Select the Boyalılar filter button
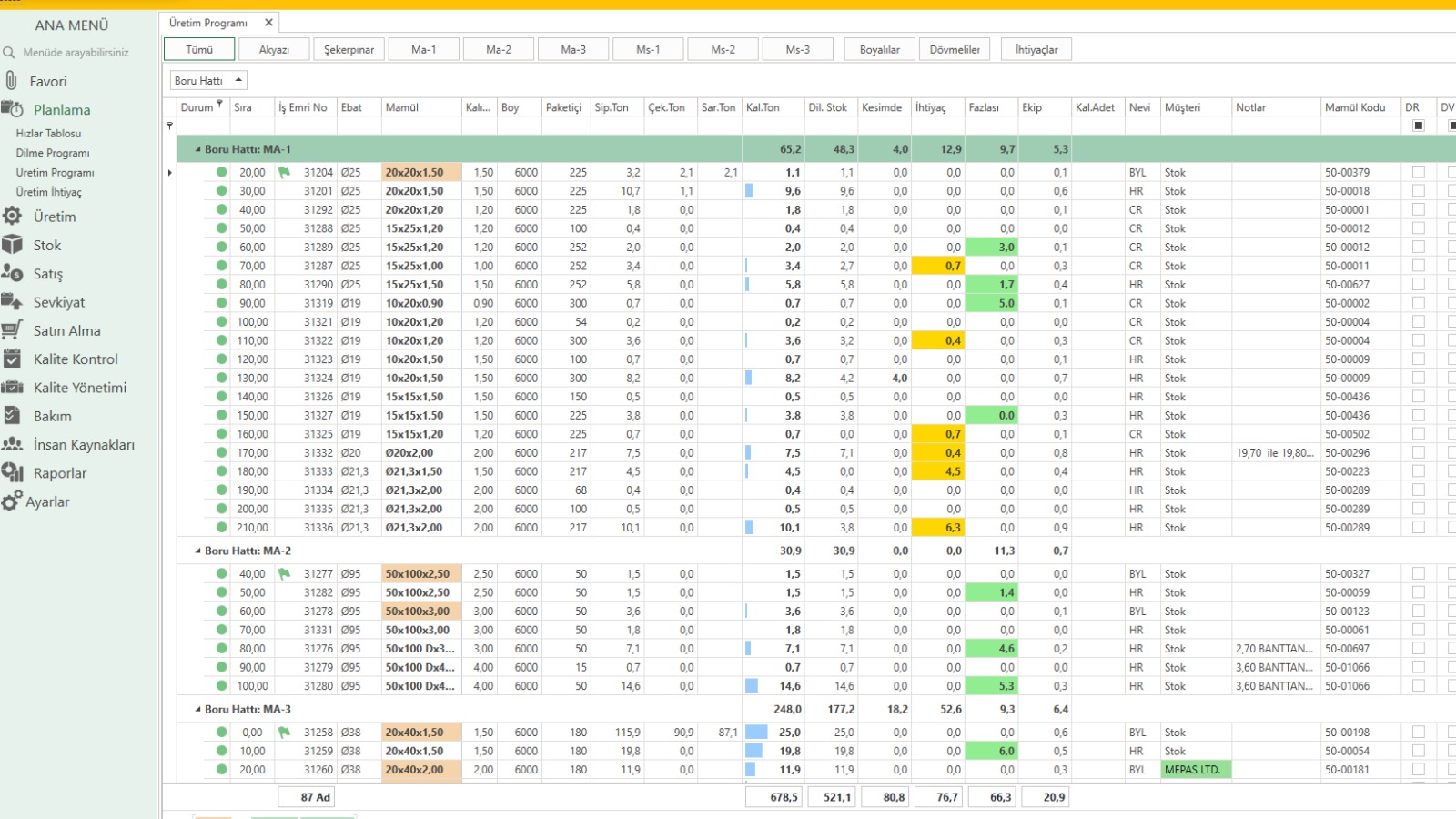 pyautogui.click(x=880, y=49)
